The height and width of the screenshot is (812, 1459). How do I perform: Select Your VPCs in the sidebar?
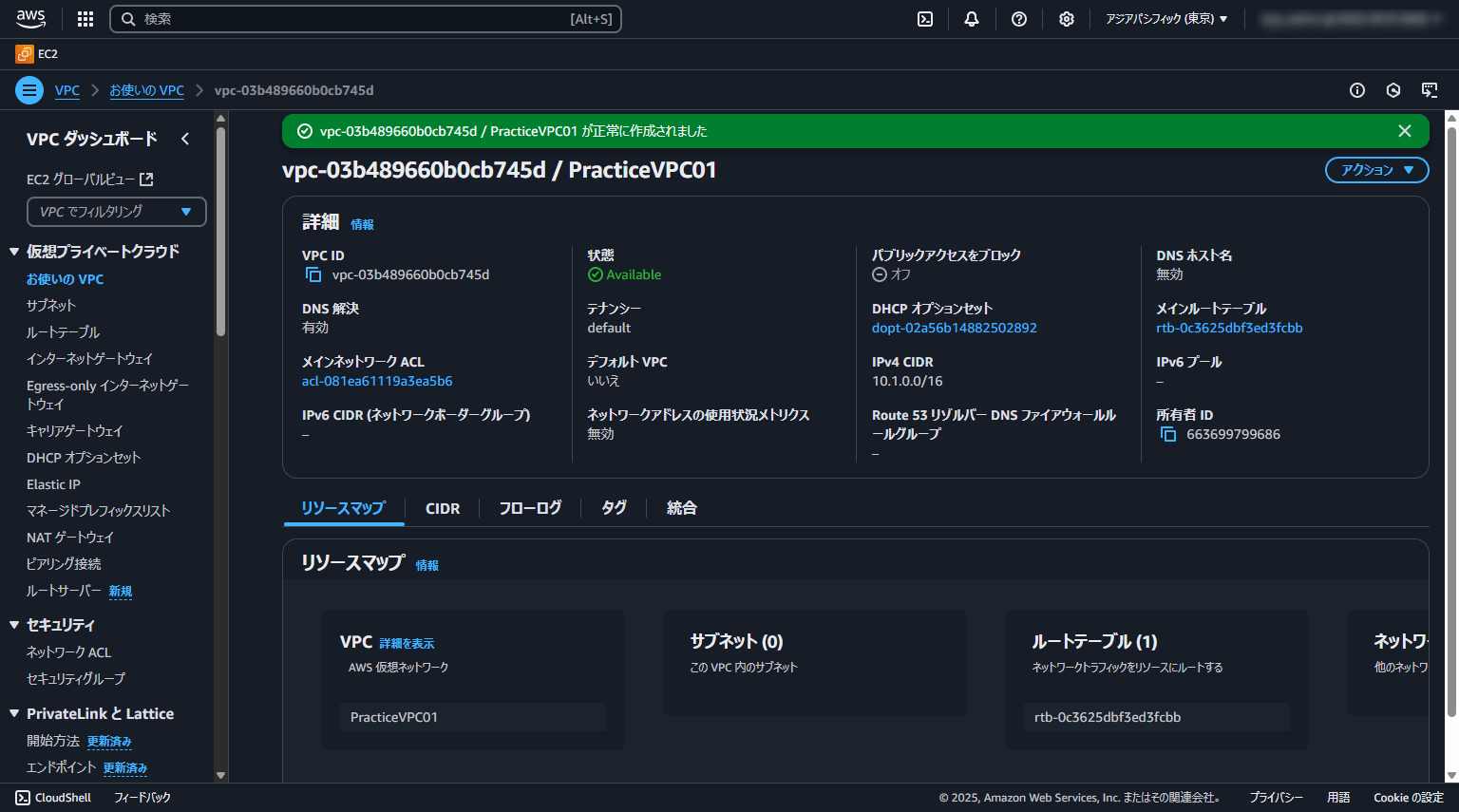click(65, 279)
